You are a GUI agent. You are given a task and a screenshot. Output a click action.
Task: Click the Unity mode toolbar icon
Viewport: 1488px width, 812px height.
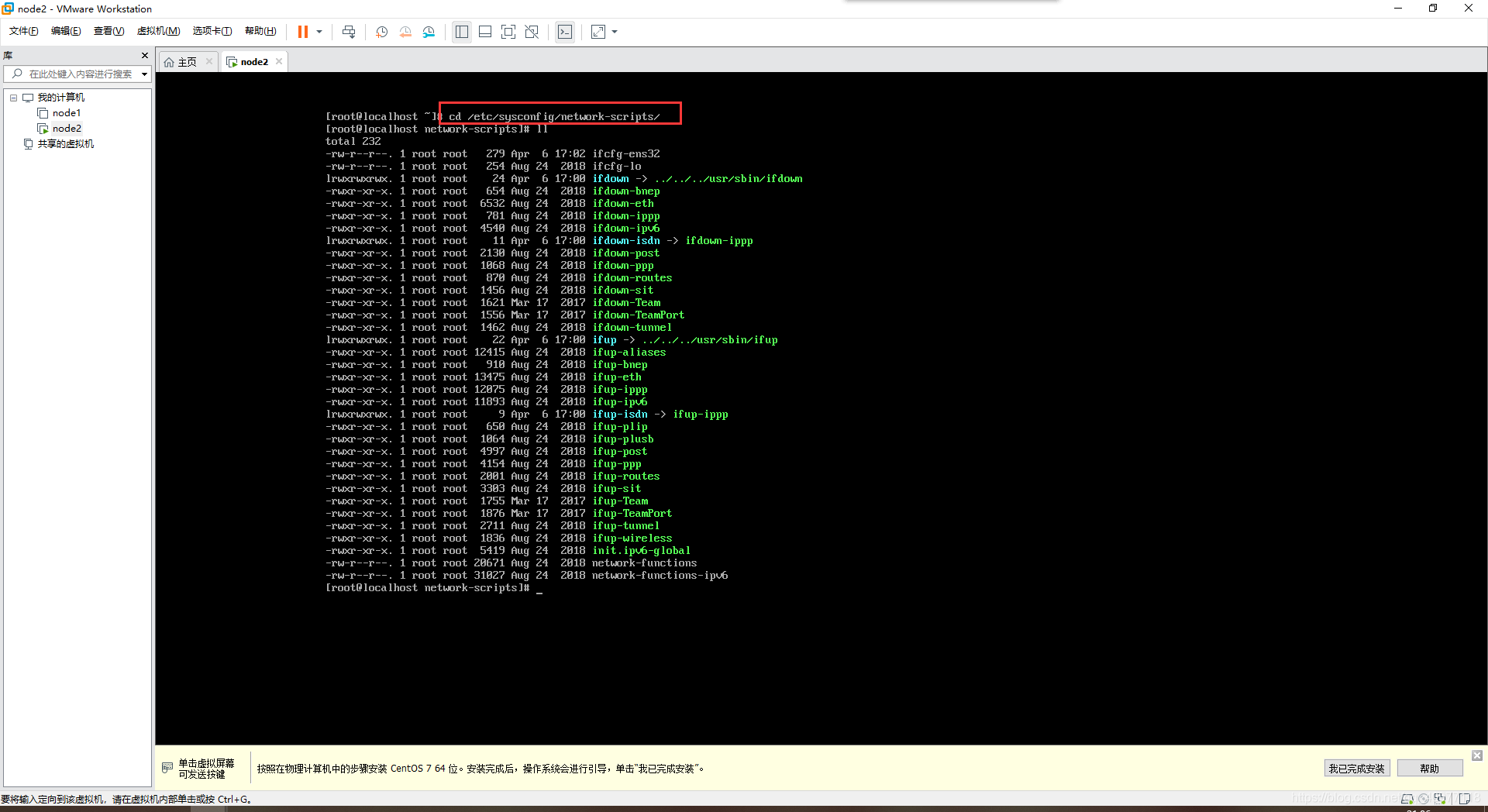coord(532,32)
